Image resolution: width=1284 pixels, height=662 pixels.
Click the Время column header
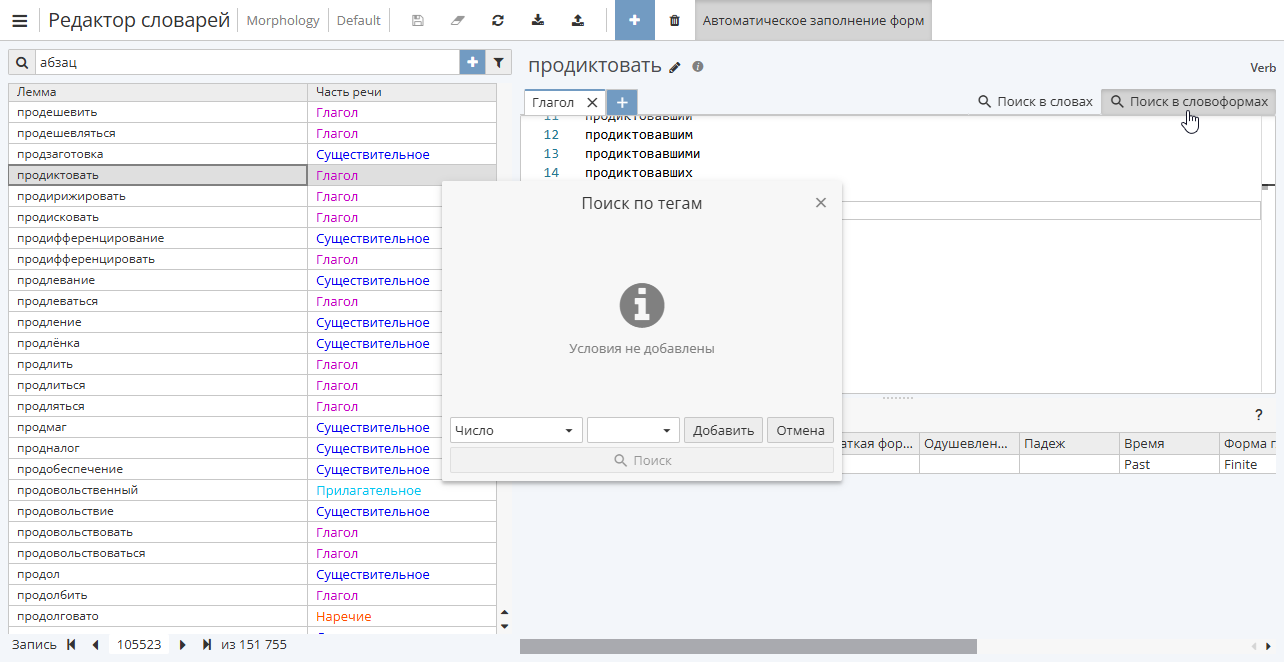pos(1169,444)
